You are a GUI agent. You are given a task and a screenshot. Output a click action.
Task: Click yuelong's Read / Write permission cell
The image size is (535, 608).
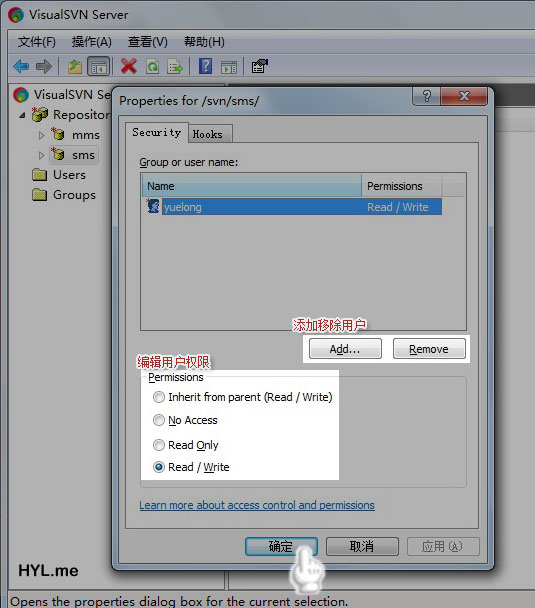pyautogui.click(x=398, y=207)
